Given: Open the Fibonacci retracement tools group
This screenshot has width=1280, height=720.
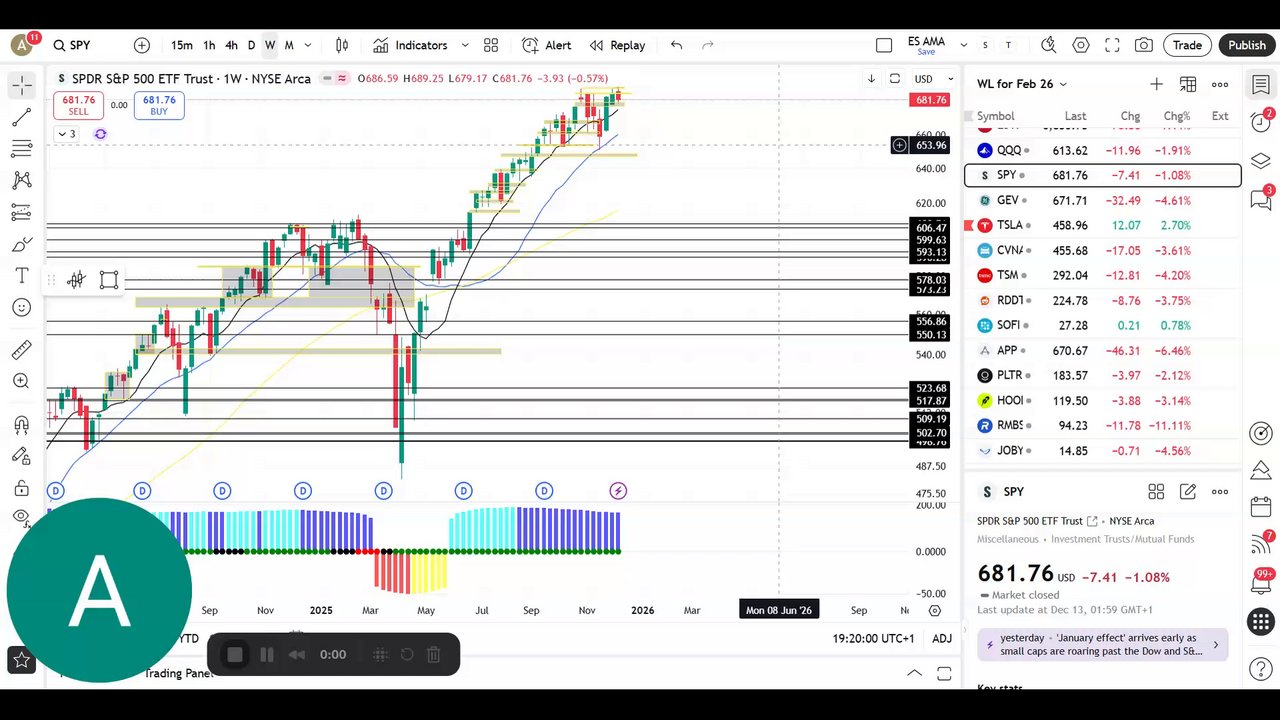Looking at the screenshot, I should [x=21, y=149].
